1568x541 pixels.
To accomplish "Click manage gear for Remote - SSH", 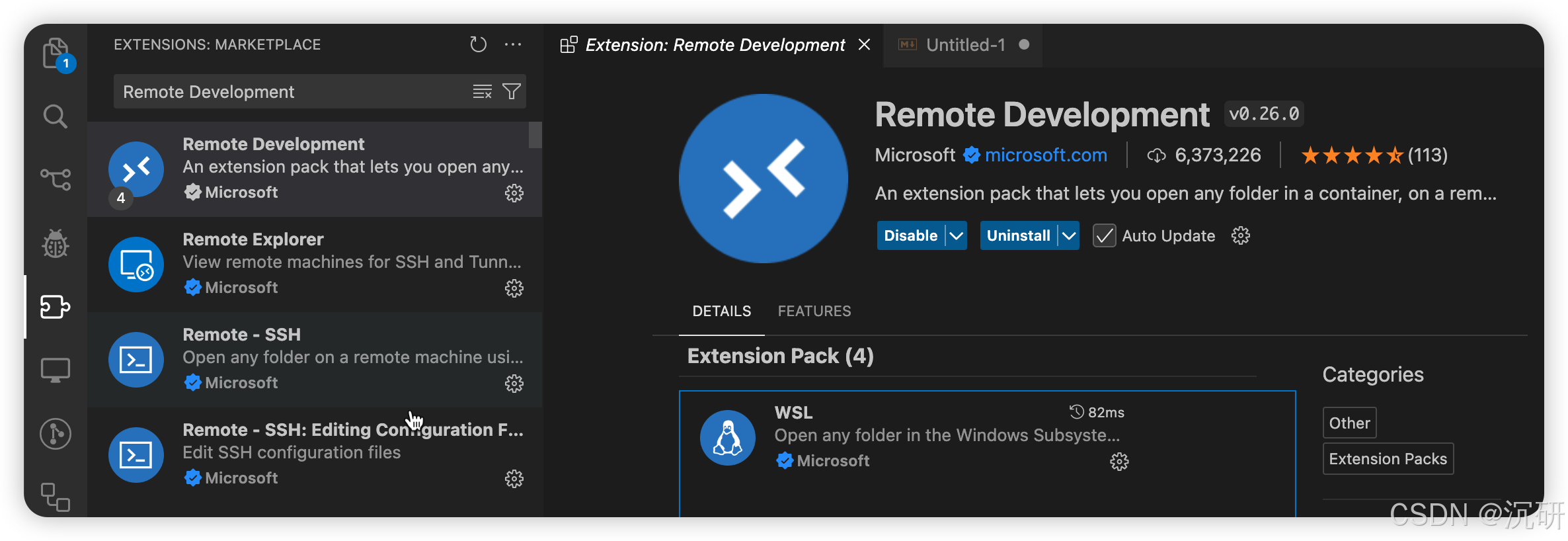I will tap(514, 384).
